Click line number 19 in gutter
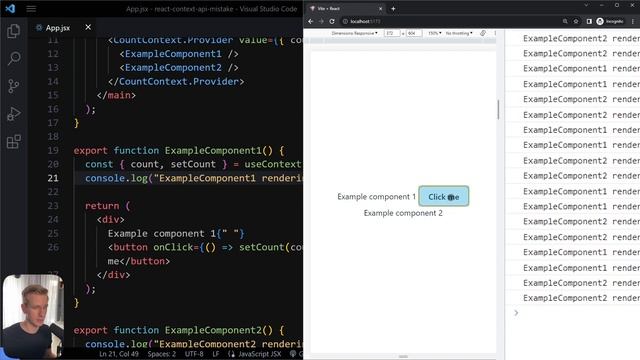640x360 pixels. (53, 150)
